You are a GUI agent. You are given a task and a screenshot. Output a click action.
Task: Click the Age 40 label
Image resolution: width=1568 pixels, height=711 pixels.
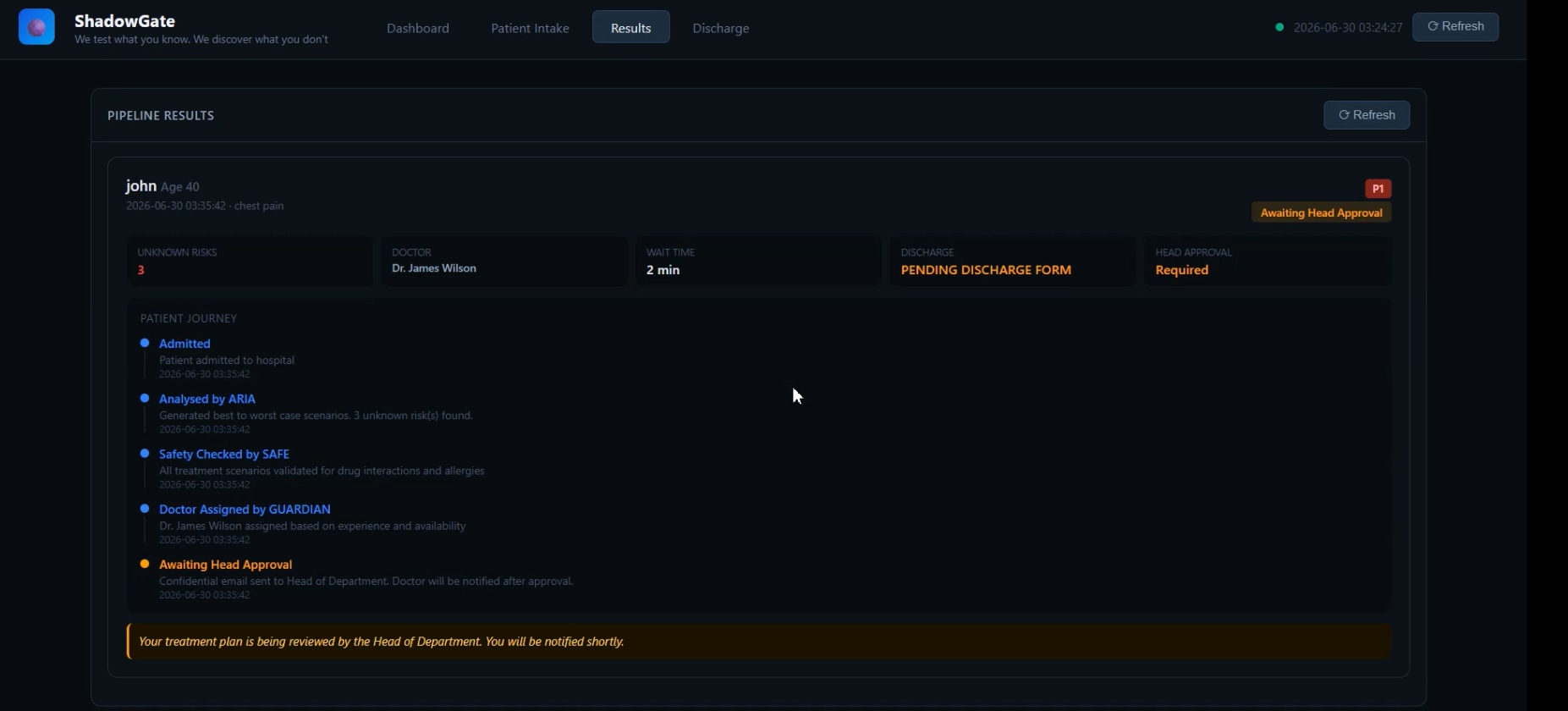point(180,187)
